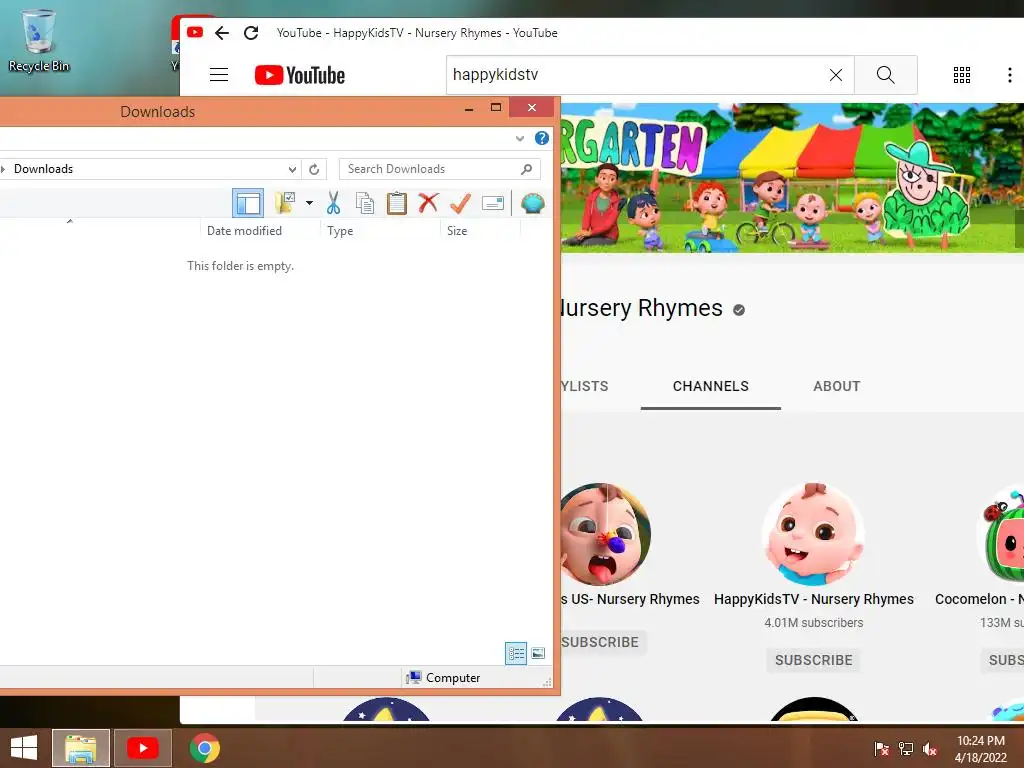Switch to Details view in Downloads

point(516,653)
